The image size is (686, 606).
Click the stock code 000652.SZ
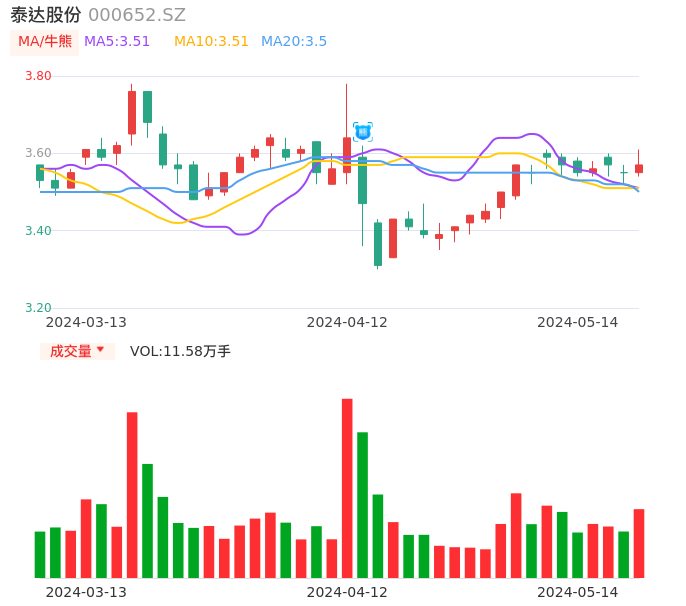pyautogui.click(x=137, y=15)
